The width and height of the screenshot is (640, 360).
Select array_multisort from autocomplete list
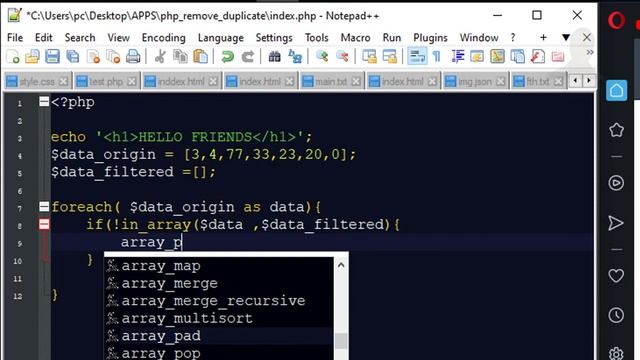click(219, 318)
